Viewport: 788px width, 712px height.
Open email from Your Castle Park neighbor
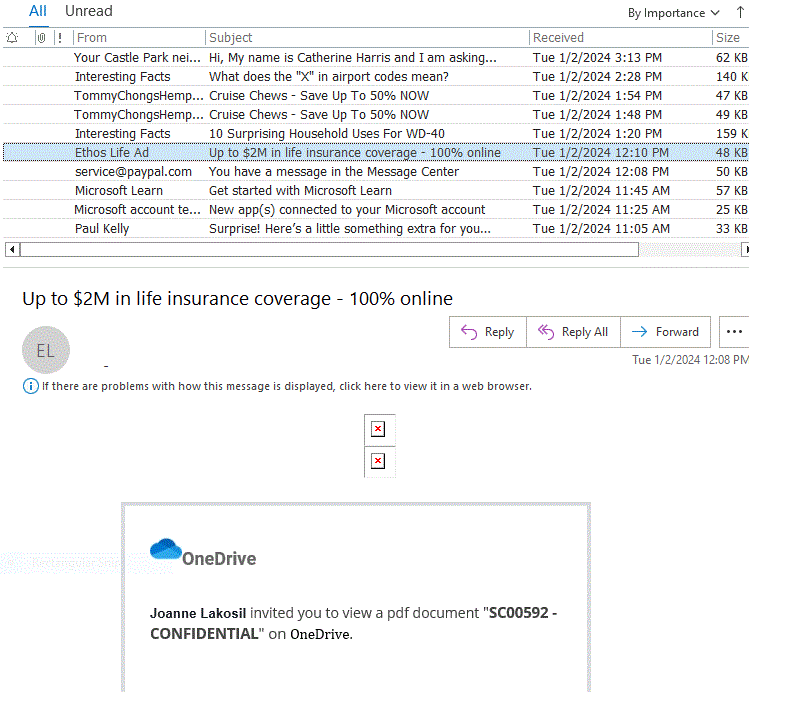[x=376, y=58]
